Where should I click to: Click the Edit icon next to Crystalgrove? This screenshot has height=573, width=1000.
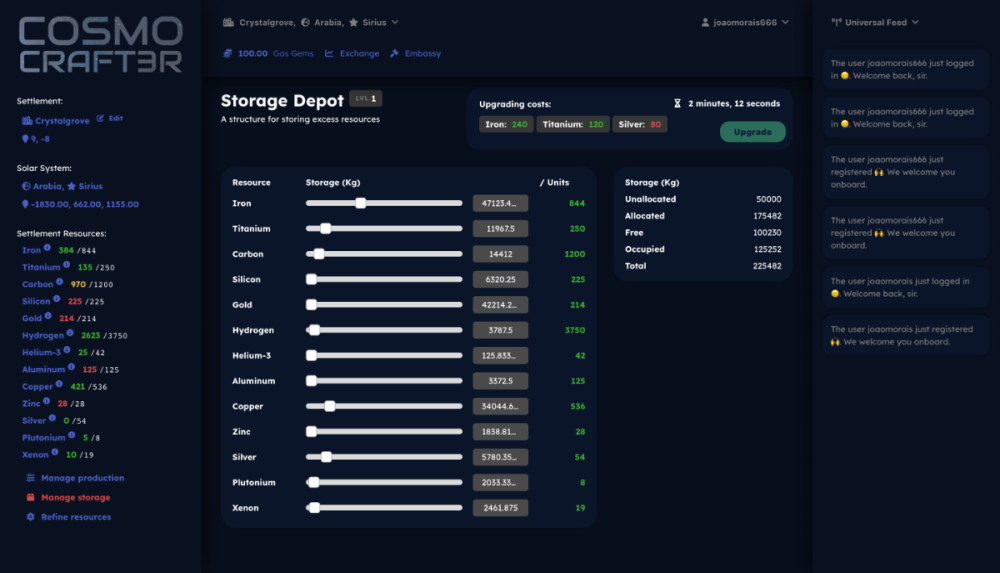coord(100,118)
